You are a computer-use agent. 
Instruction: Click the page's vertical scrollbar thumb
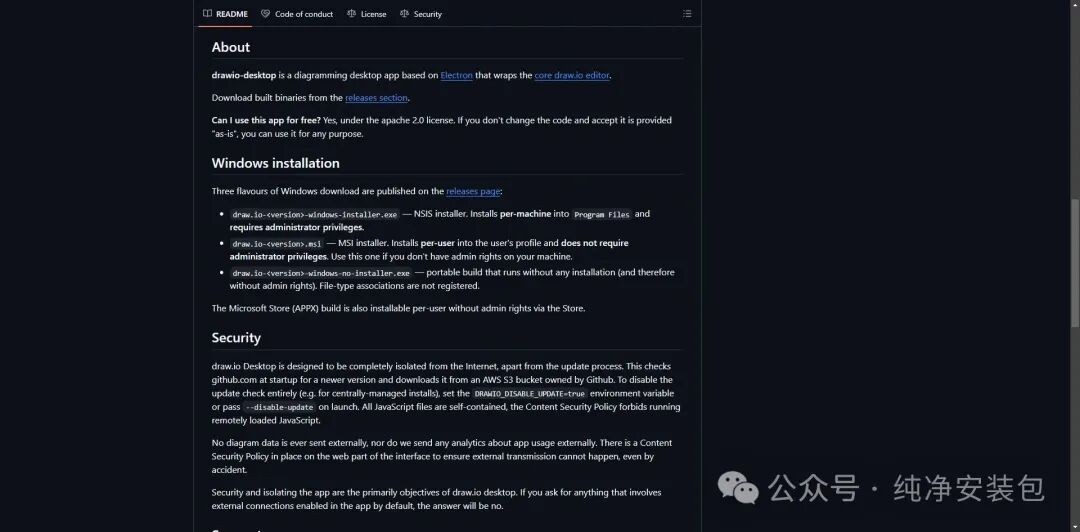(x=1075, y=263)
